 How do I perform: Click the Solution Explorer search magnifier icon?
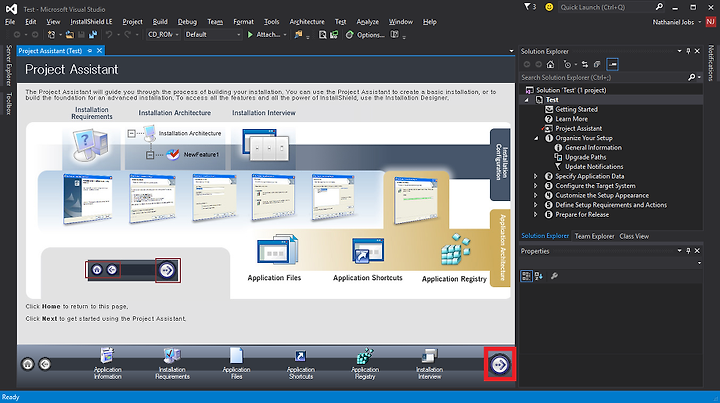click(x=692, y=78)
